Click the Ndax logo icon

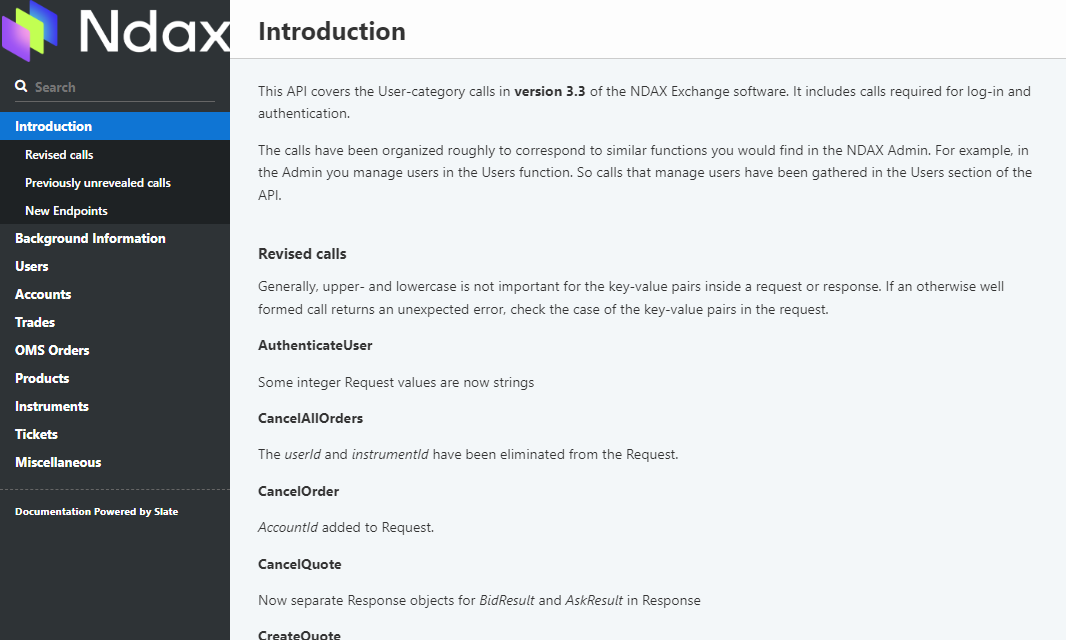(30, 30)
